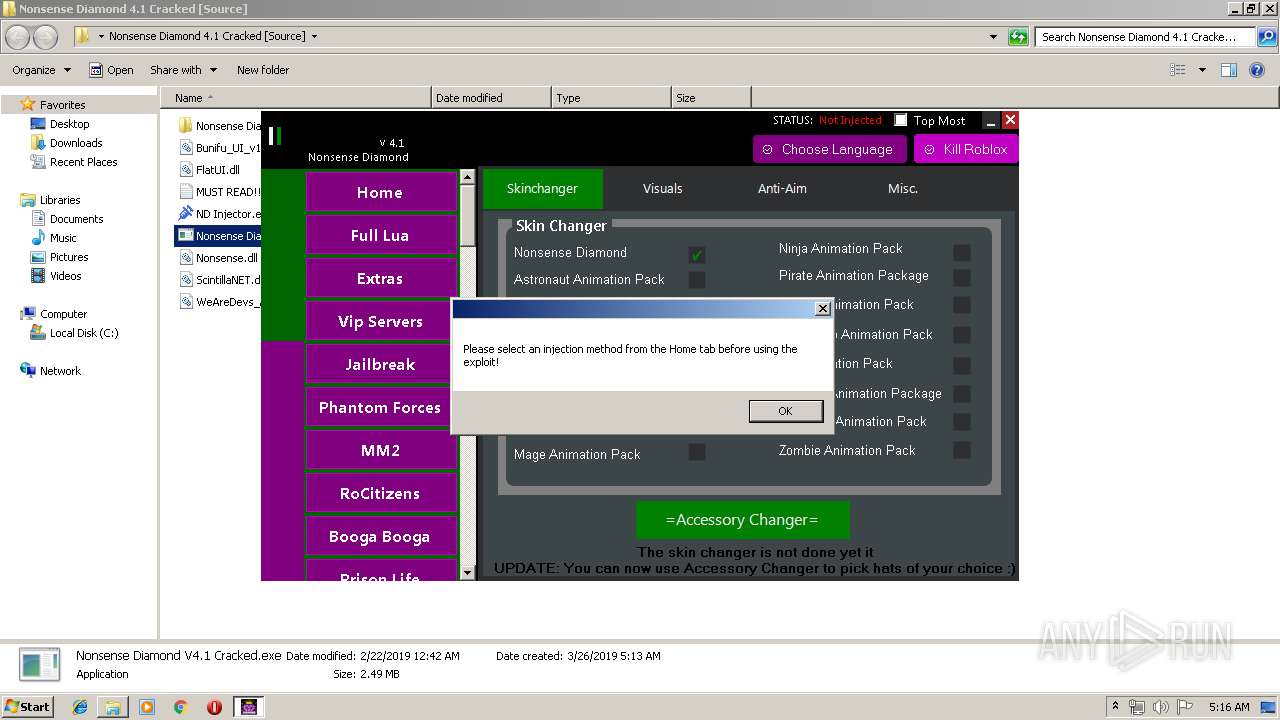The width and height of the screenshot is (1280, 720).
Task: Click the address bar root chevron arrow
Action: click(101, 36)
